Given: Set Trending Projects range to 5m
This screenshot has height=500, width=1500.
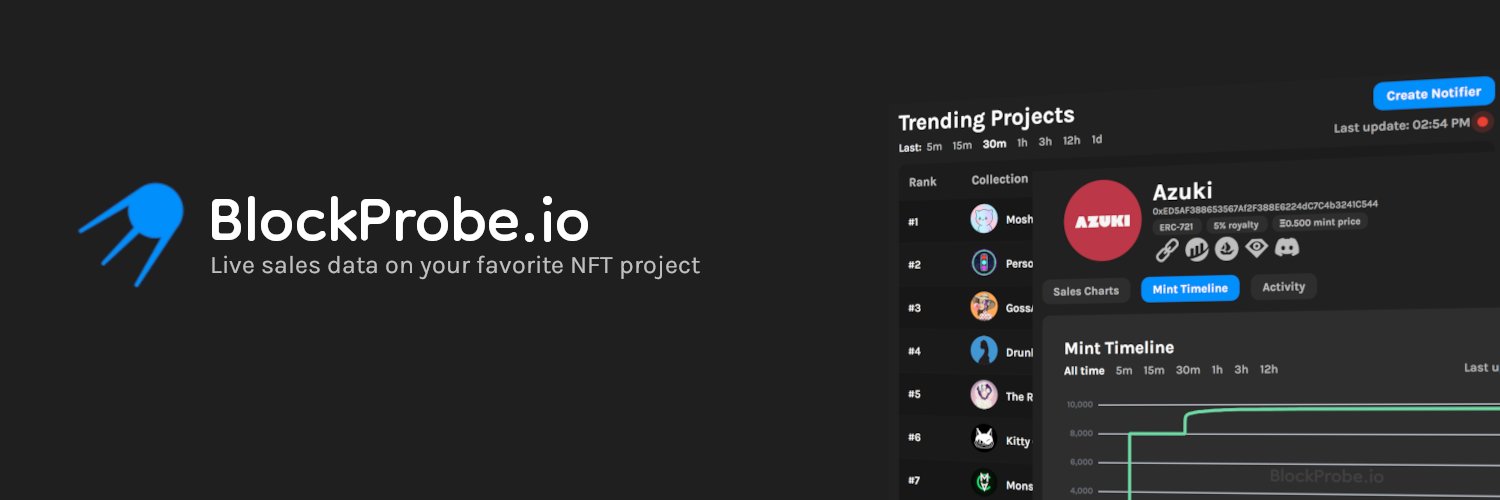Looking at the screenshot, I should click(934, 147).
